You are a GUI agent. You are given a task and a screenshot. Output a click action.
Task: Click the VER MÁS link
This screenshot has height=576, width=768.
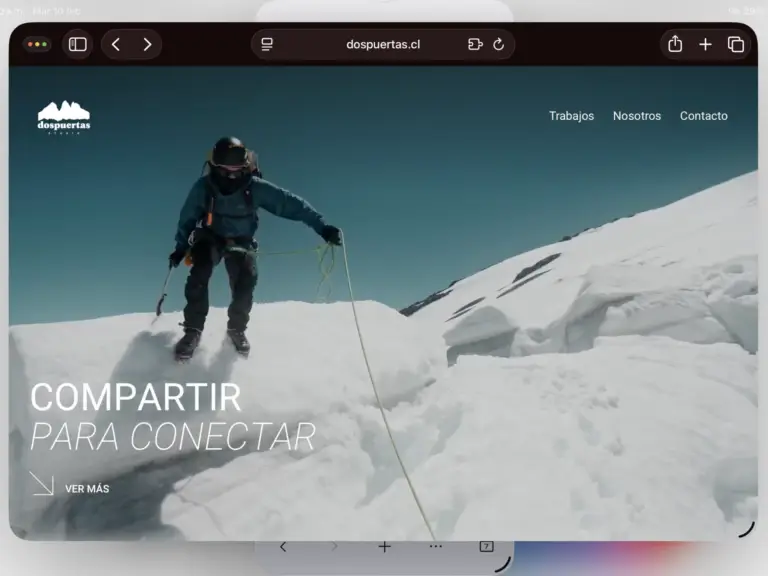coord(87,489)
